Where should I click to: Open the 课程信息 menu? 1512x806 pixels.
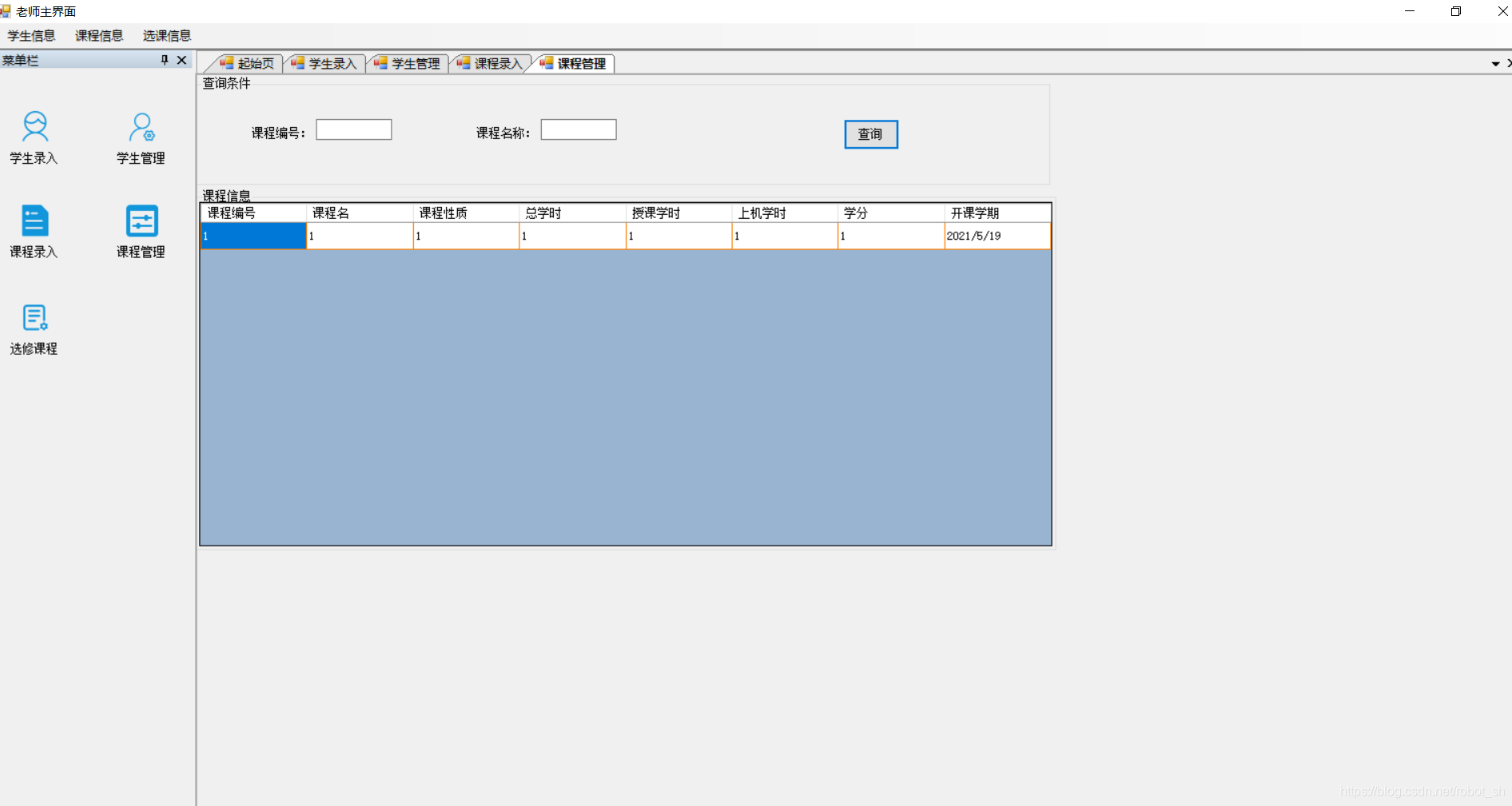click(99, 35)
